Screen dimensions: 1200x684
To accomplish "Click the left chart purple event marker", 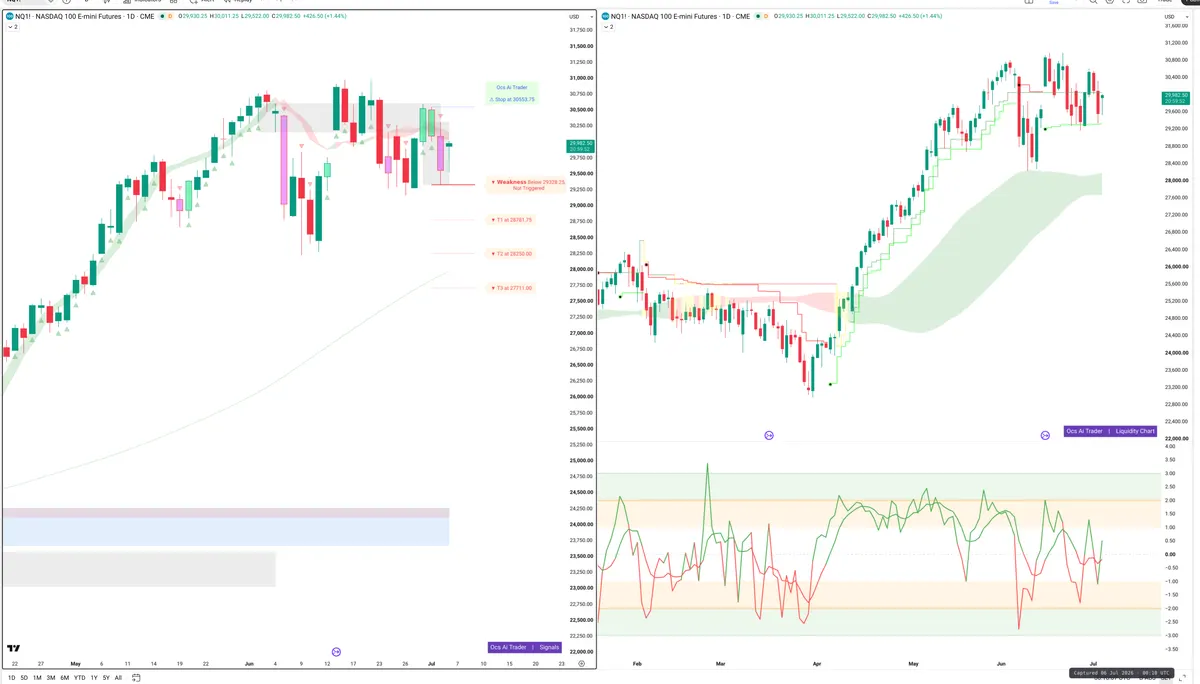I will [336, 651].
